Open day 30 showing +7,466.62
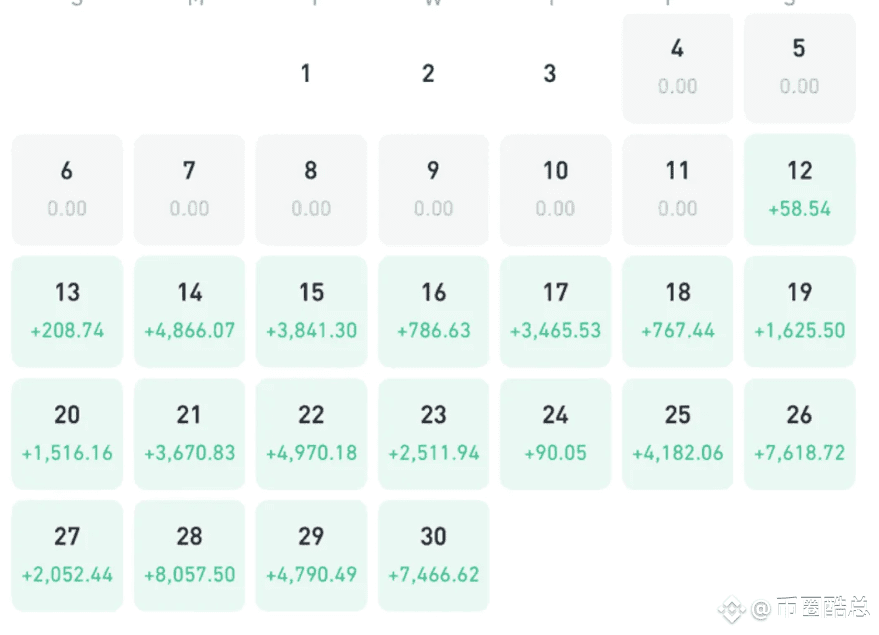 [x=433, y=556]
